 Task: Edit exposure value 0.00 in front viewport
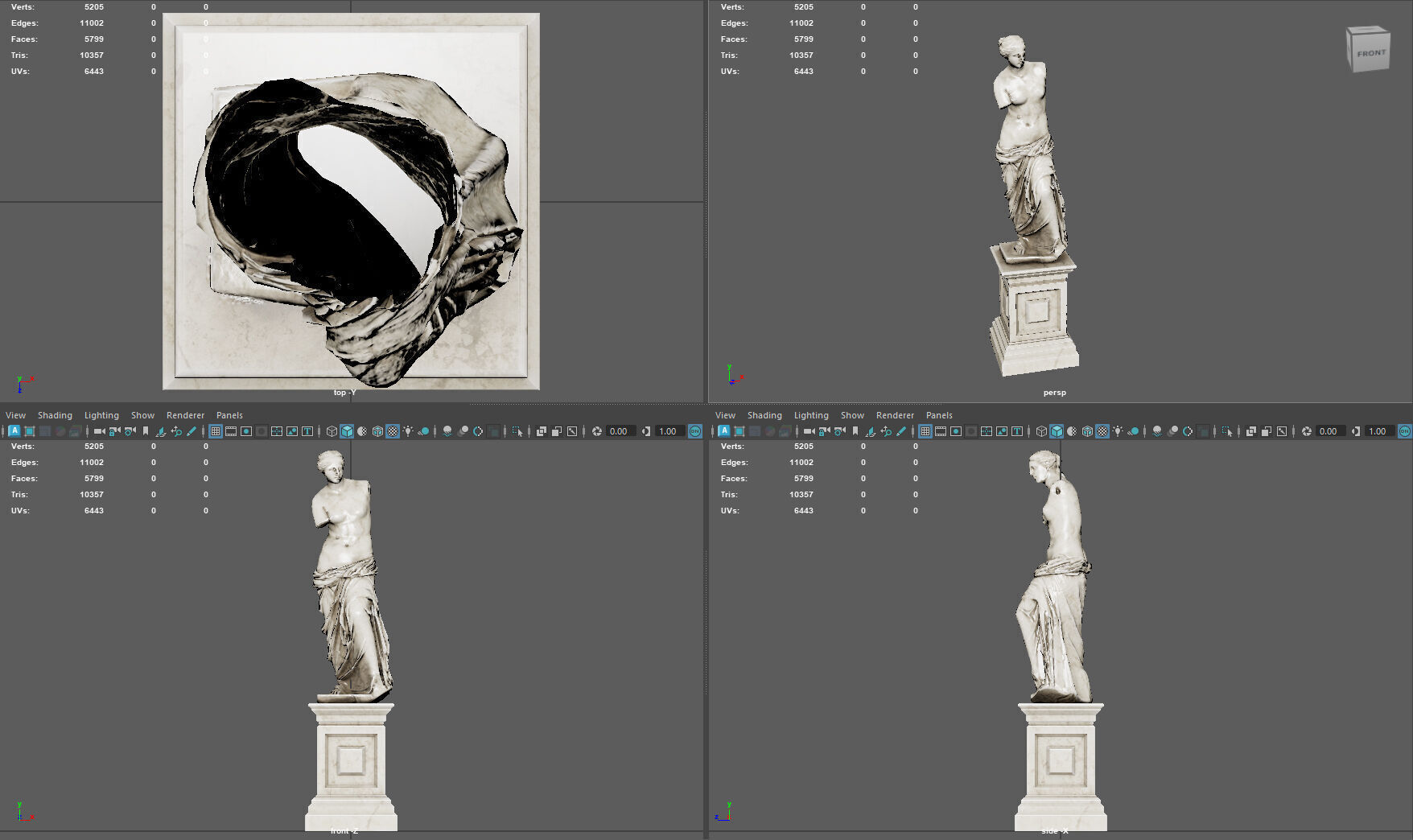(x=620, y=431)
